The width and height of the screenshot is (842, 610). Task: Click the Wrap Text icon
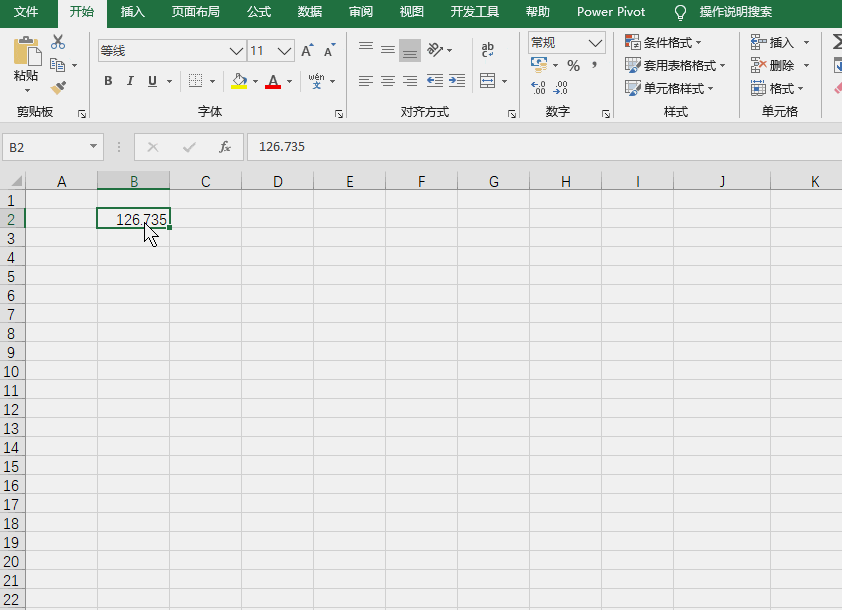click(488, 49)
